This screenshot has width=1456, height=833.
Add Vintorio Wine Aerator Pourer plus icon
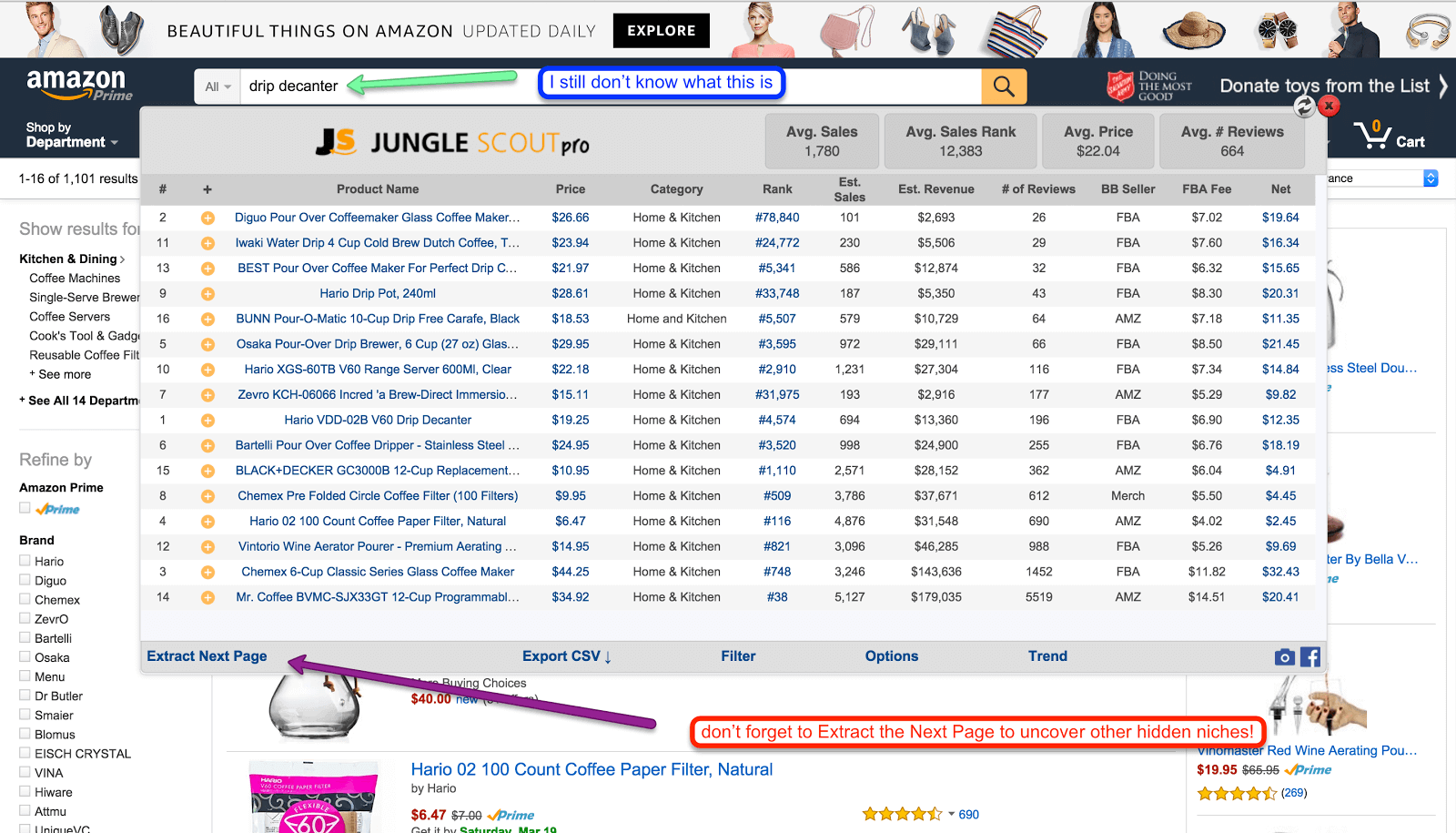coord(207,547)
